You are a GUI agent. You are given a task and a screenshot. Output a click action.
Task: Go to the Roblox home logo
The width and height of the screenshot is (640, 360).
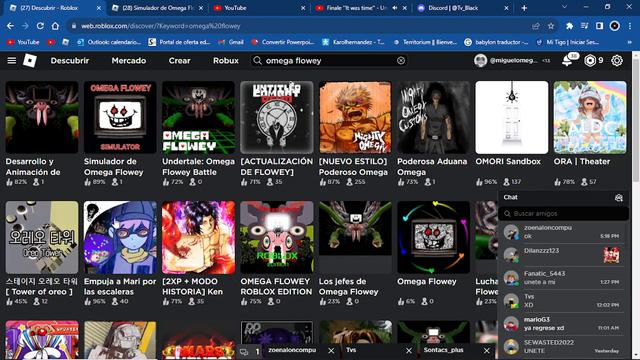30,60
